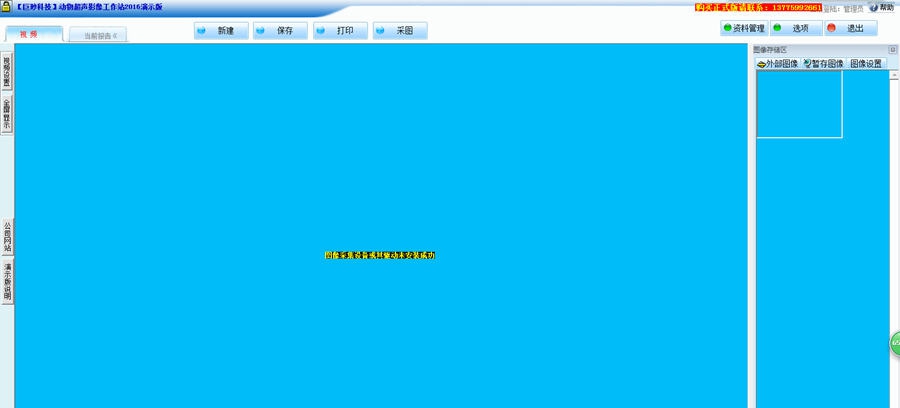Click the 登陆: 管理员 login label
This screenshot has width=900, height=408.
pos(843,9)
